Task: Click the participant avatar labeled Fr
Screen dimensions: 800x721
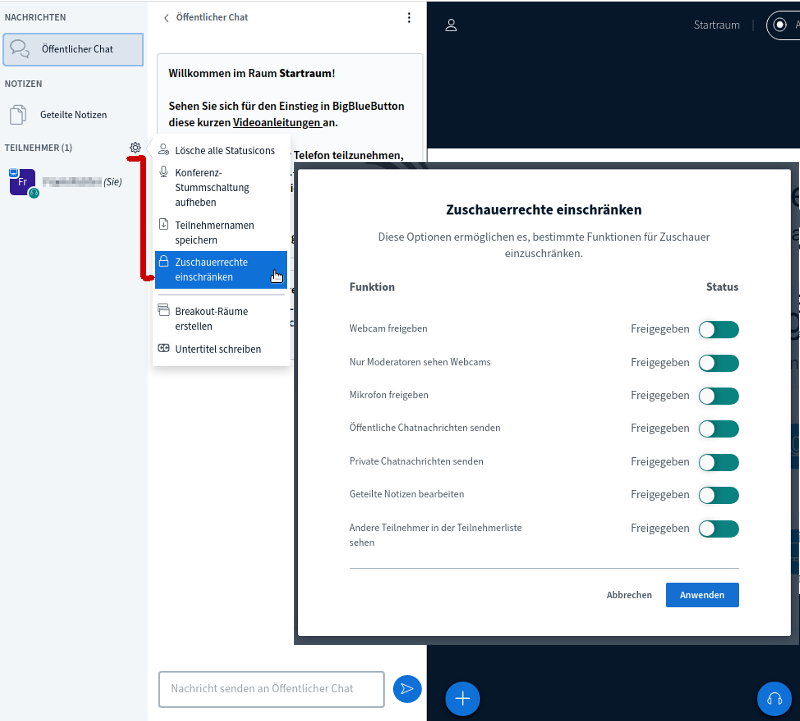Action: 22,181
